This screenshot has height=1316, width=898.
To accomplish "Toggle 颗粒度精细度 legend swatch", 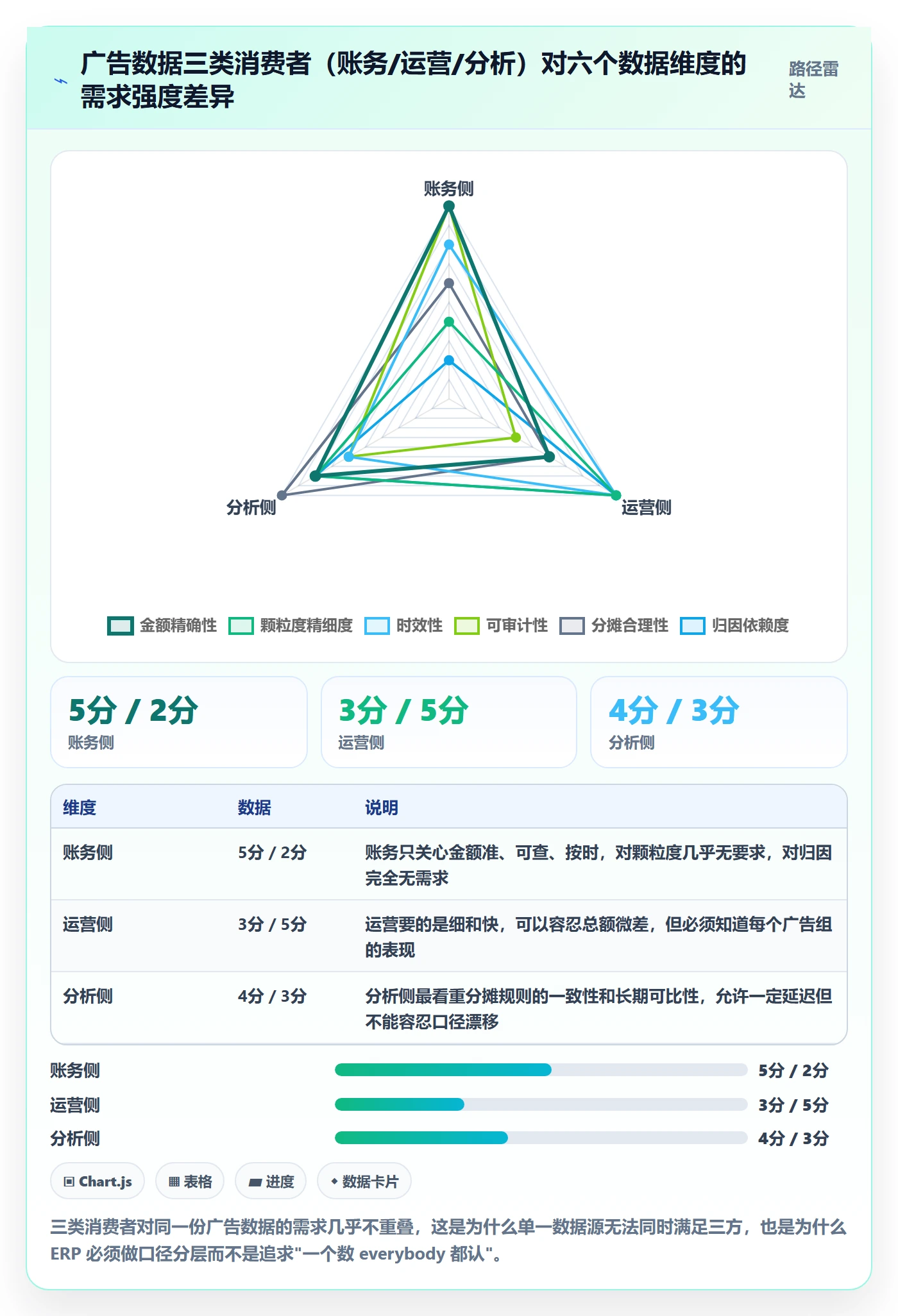I will pyautogui.click(x=241, y=625).
